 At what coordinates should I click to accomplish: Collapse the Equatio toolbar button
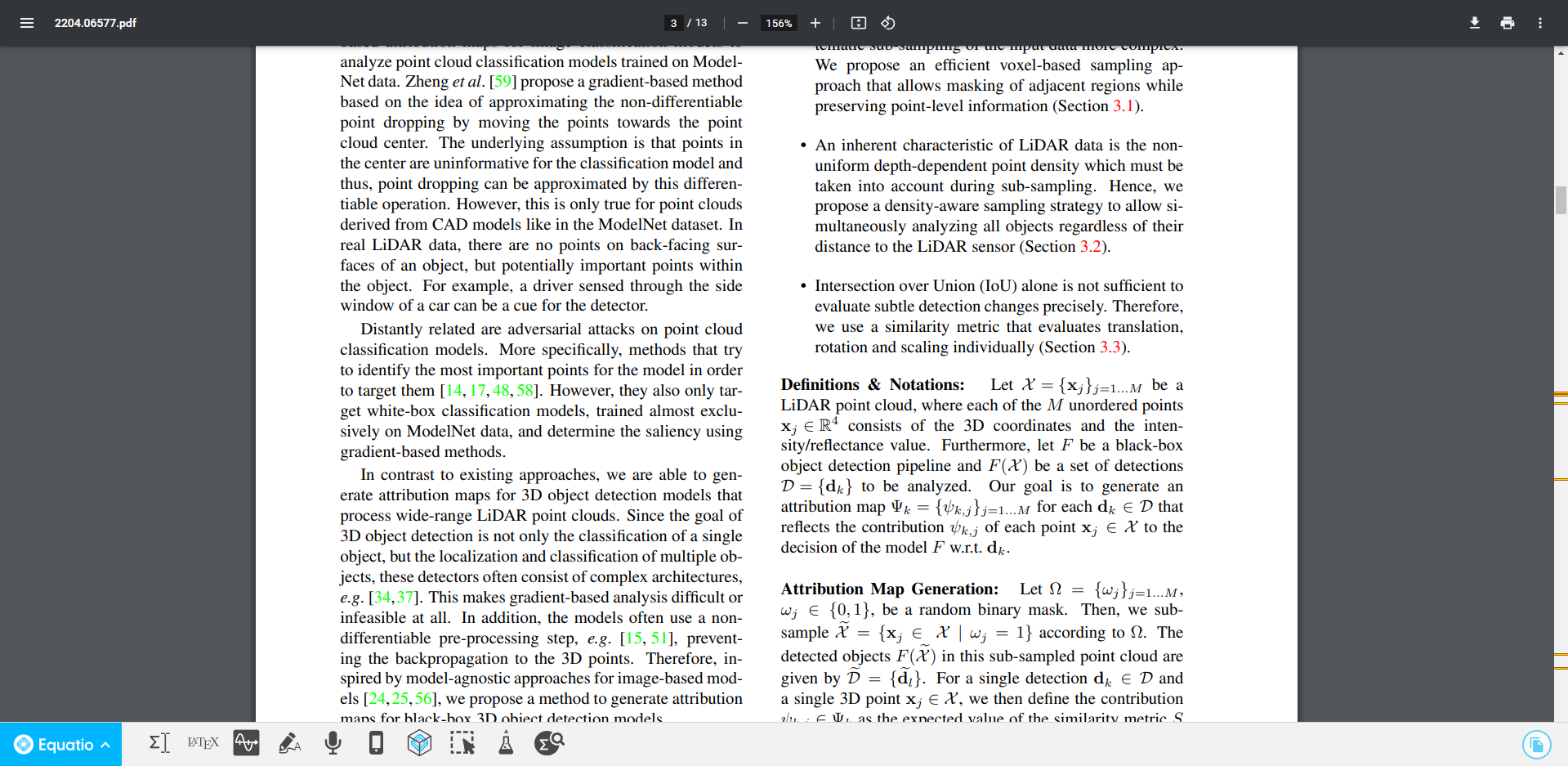[x=60, y=744]
